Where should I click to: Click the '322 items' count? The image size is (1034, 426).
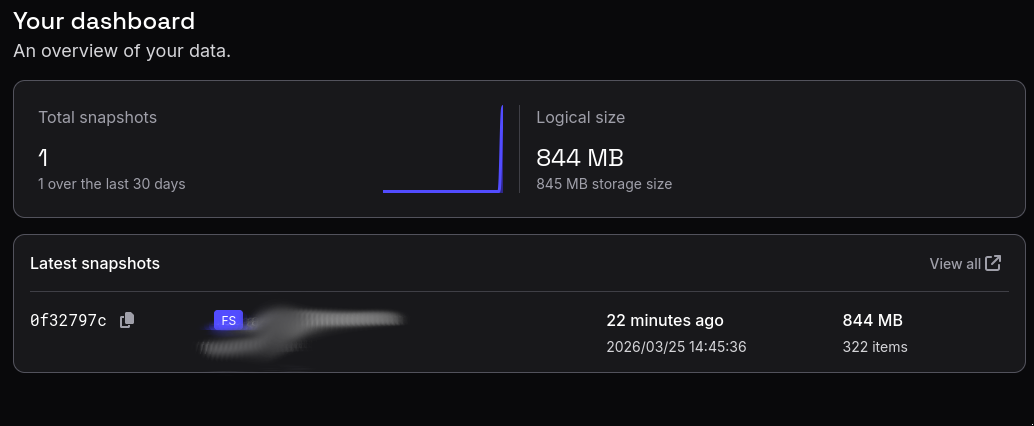[x=875, y=347]
